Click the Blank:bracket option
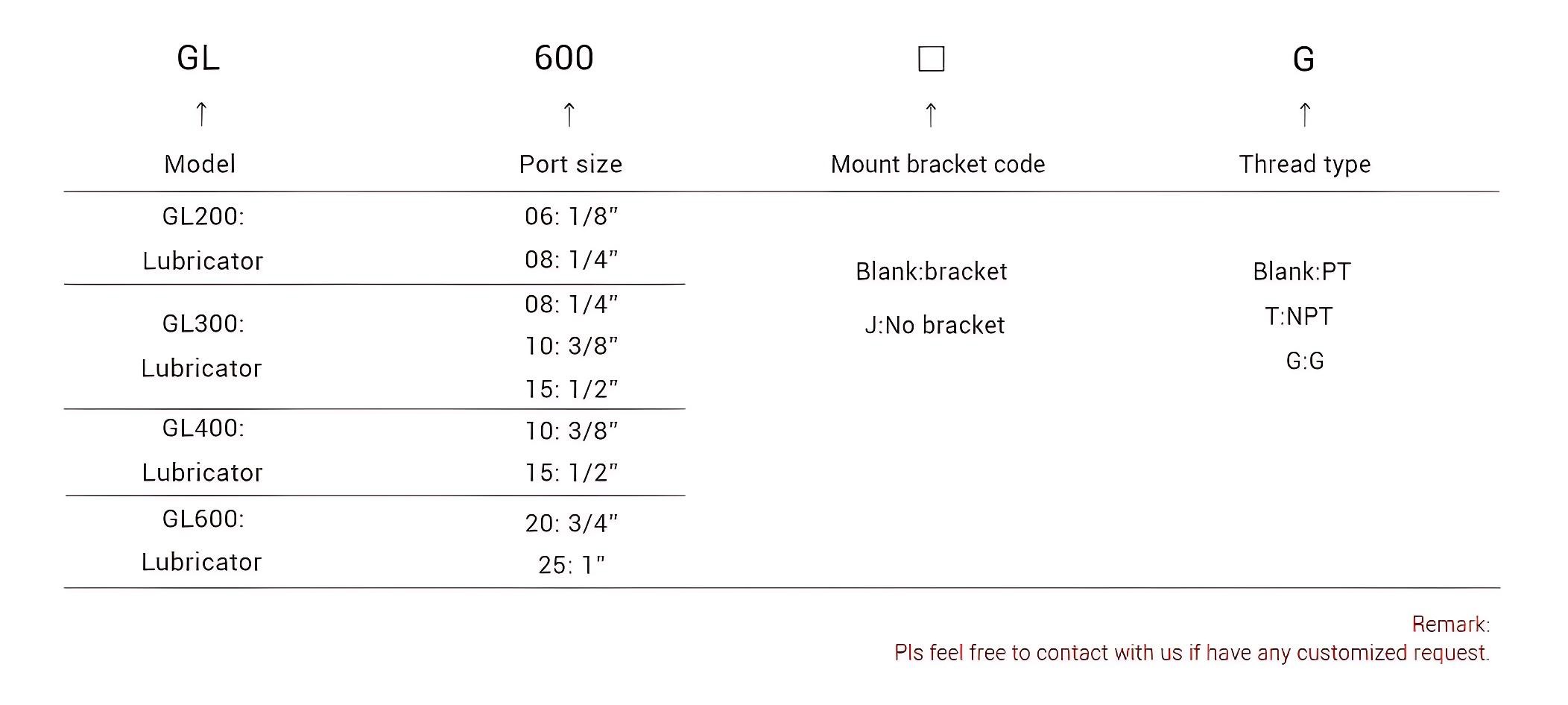The width and height of the screenshot is (1568, 705). click(x=931, y=271)
